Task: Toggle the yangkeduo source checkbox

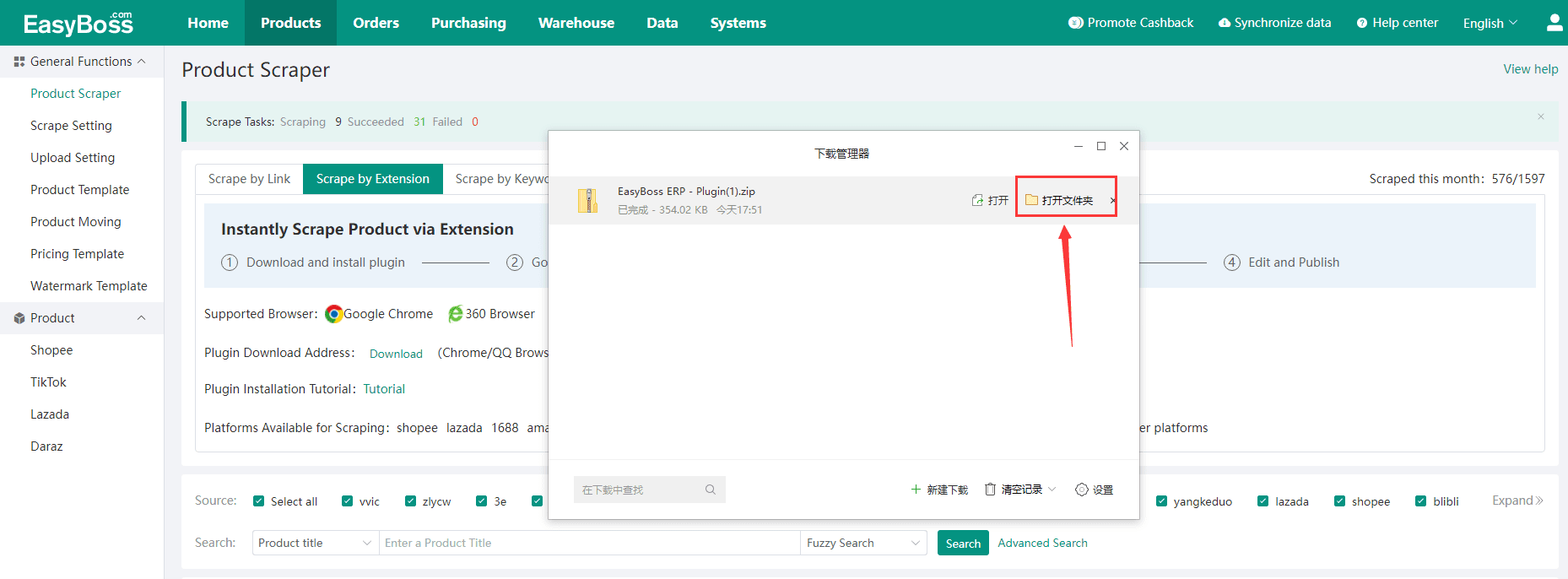Action: click(x=1162, y=501)
